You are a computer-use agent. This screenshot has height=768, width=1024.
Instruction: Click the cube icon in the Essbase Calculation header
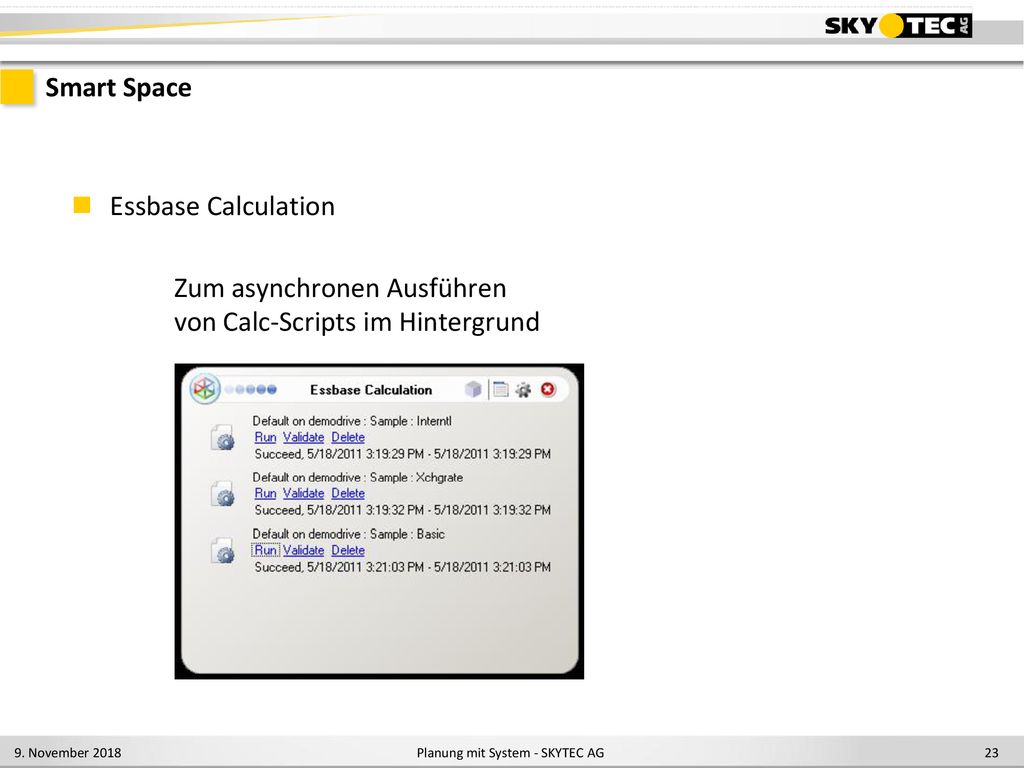coord(473,389)
